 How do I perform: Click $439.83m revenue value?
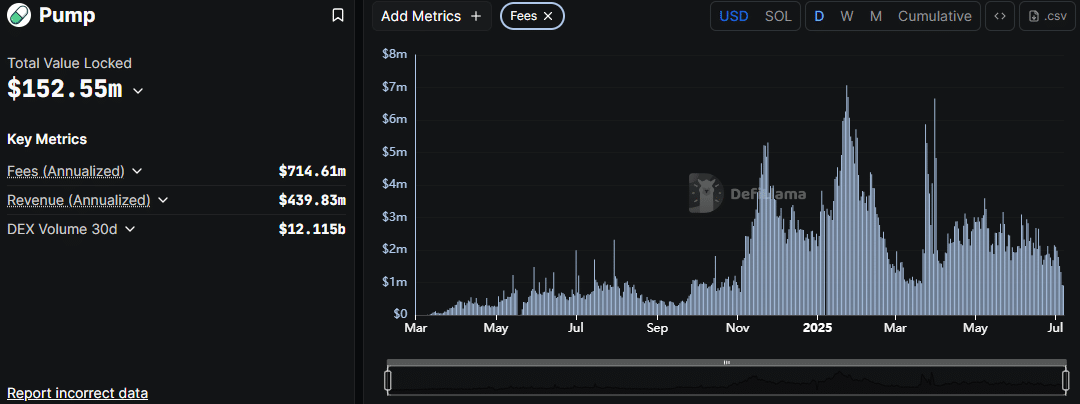tap(312, 200)
